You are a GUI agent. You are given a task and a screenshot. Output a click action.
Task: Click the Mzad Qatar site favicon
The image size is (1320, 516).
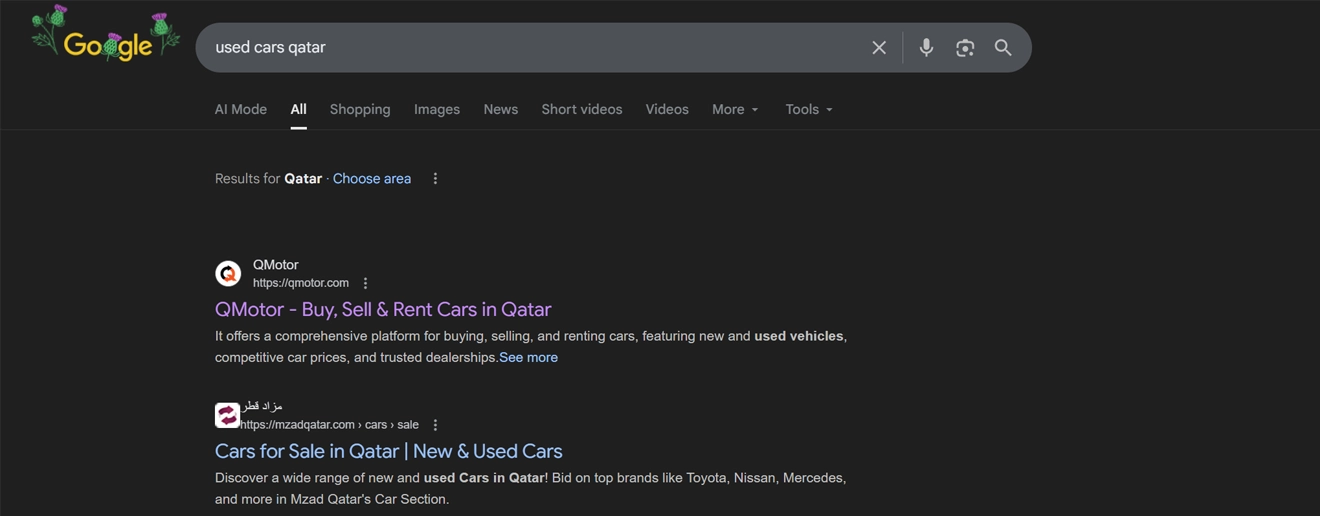[x=227, y=415]
